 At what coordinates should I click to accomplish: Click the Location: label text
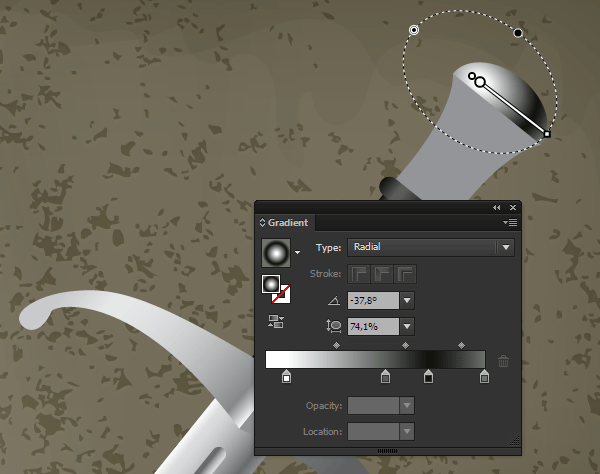click(x=322, y=432)
